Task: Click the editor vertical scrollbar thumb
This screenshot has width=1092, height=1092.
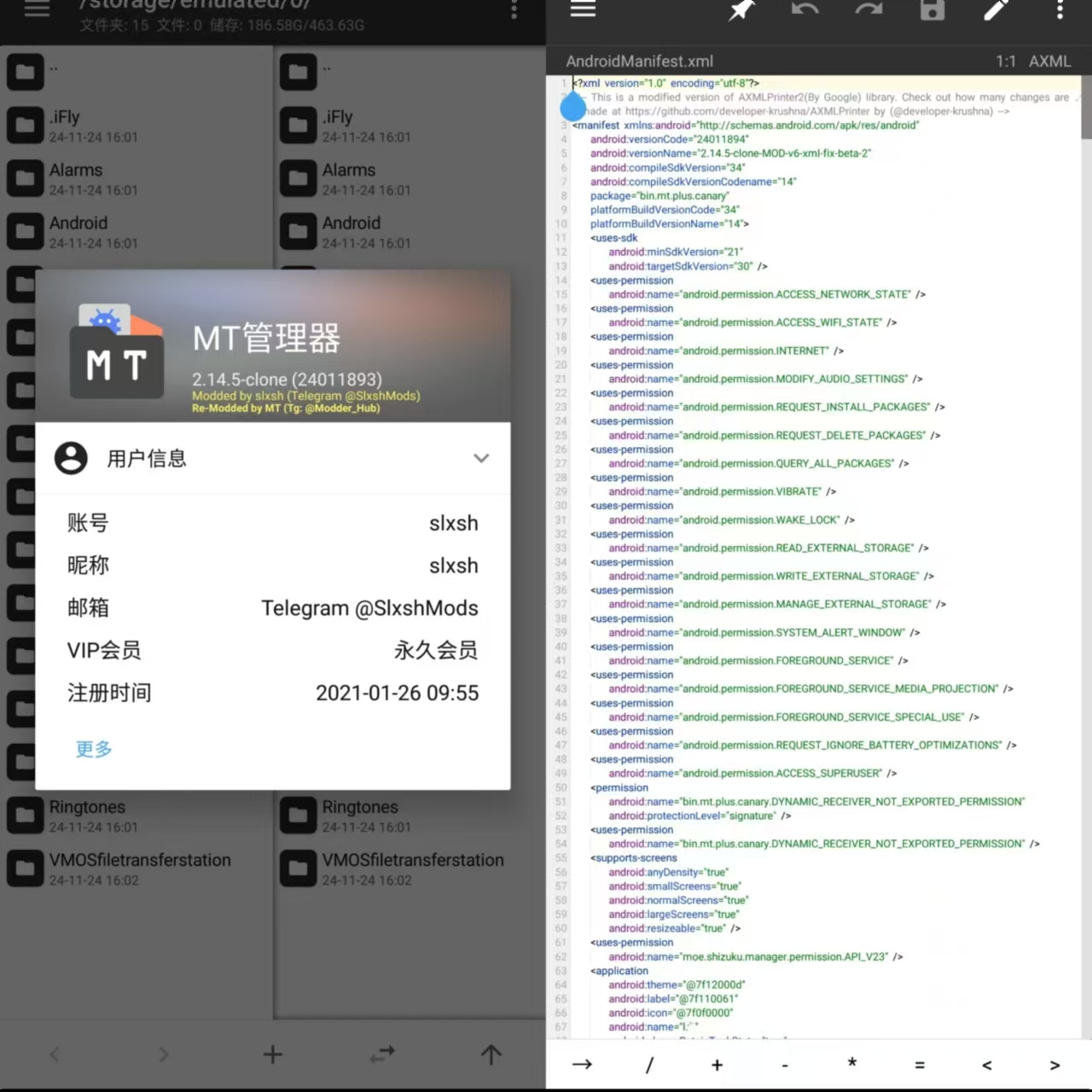Action: click(1086, 107)
